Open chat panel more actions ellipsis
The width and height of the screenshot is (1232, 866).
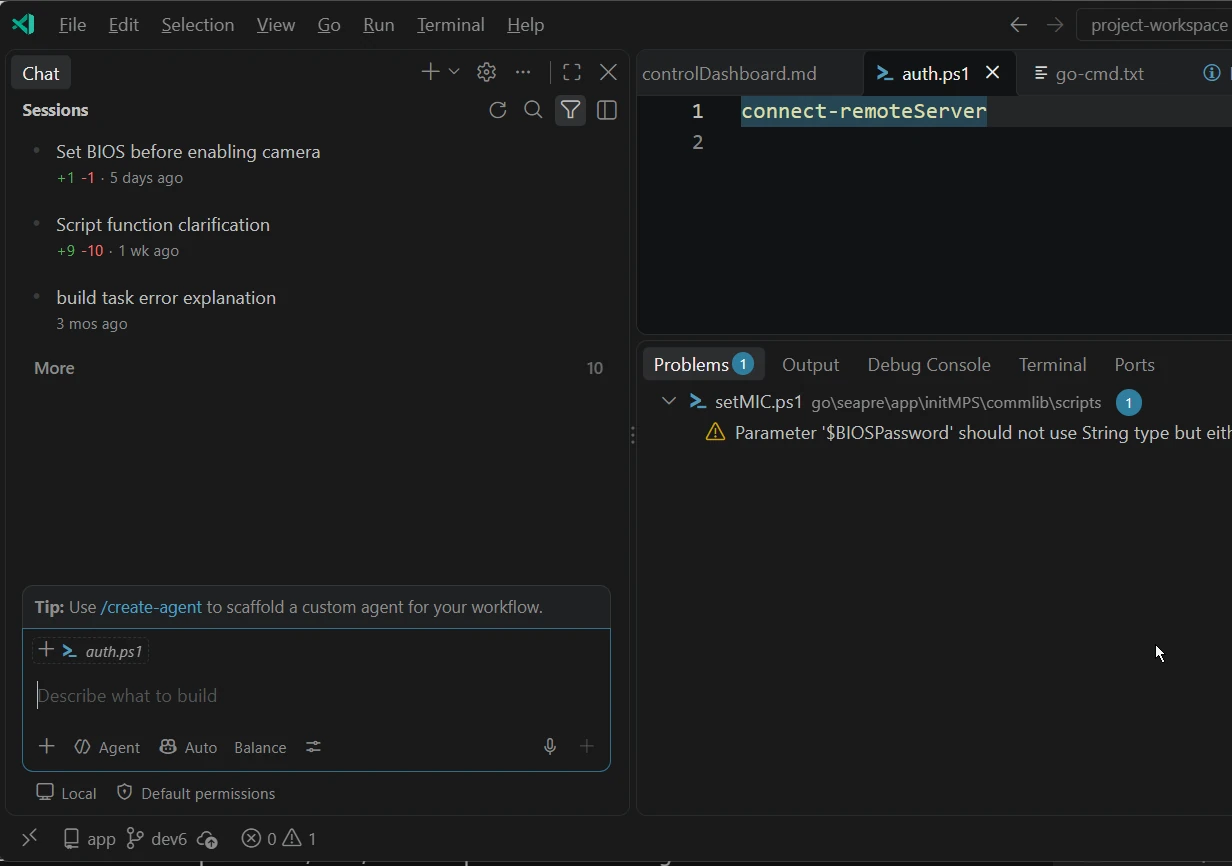point(523,72)
